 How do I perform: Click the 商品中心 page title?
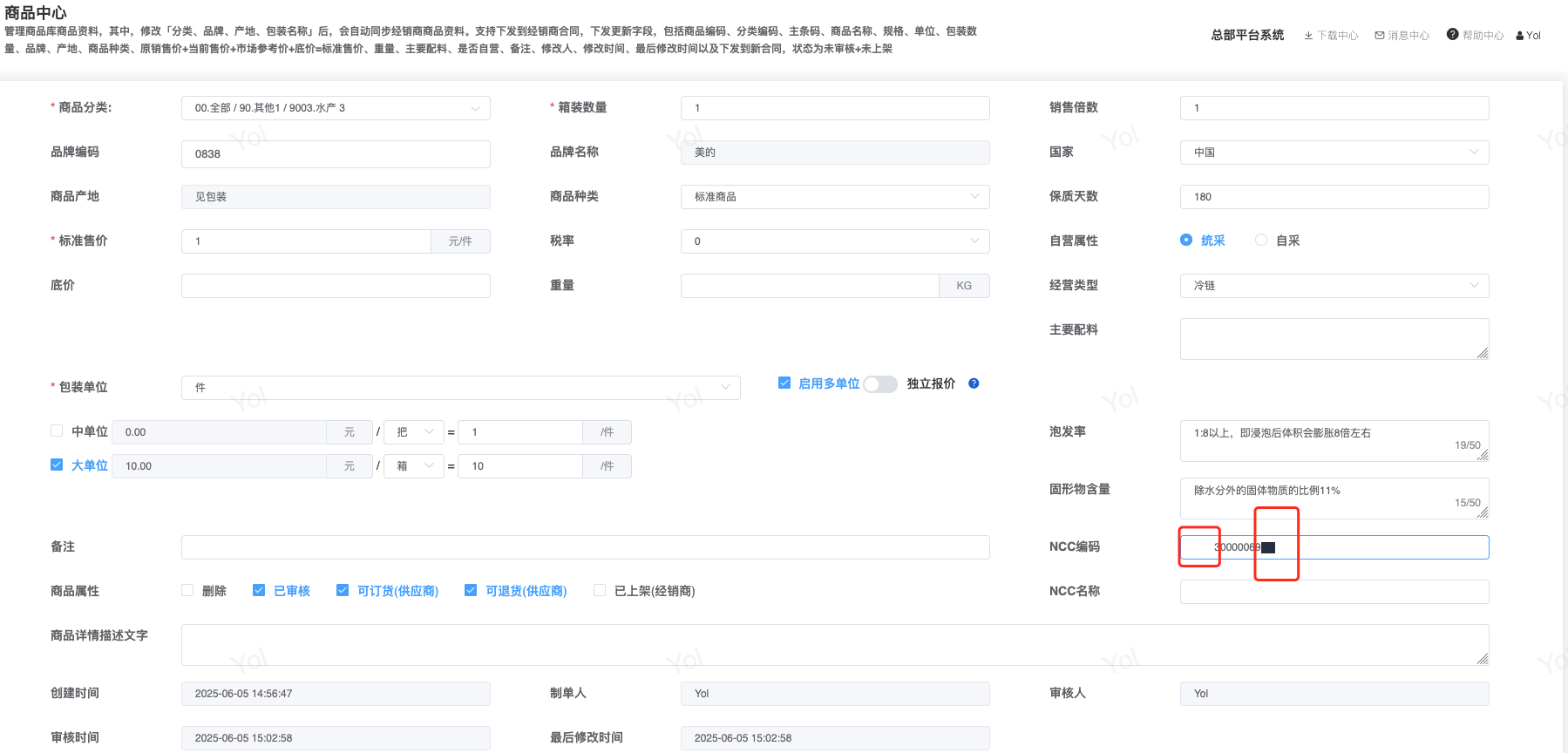[36, 12]
